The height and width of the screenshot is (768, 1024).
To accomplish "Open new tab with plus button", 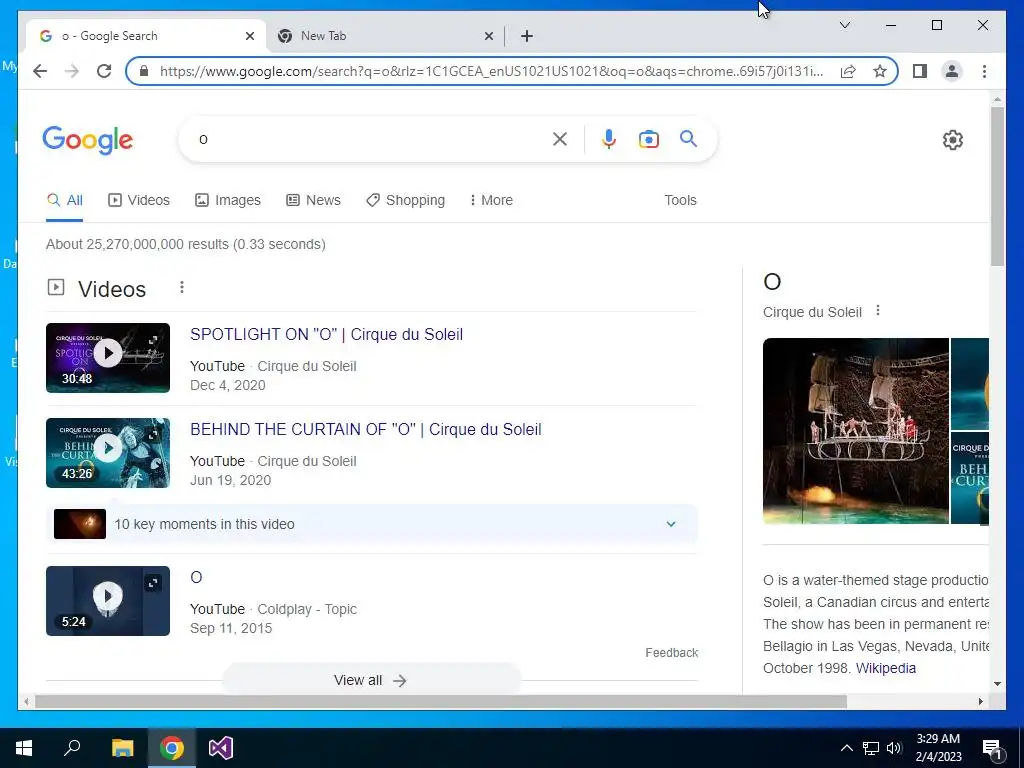I will pos(527,36).
